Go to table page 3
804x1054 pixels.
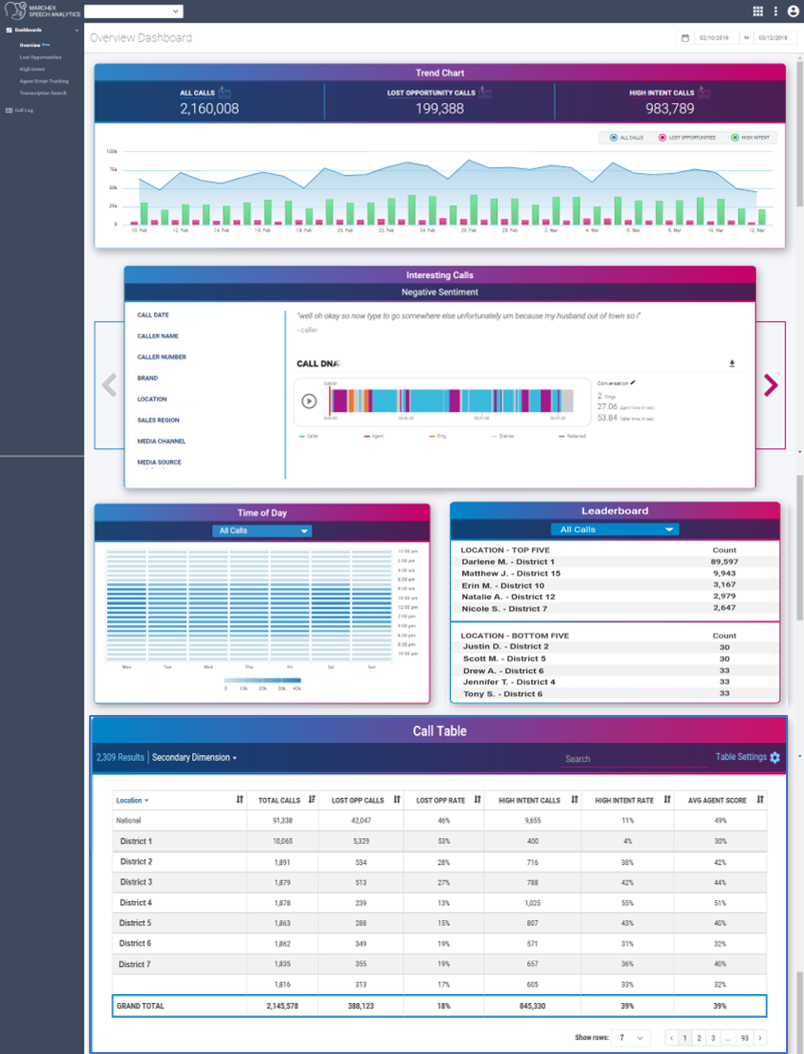[713, 1038]
